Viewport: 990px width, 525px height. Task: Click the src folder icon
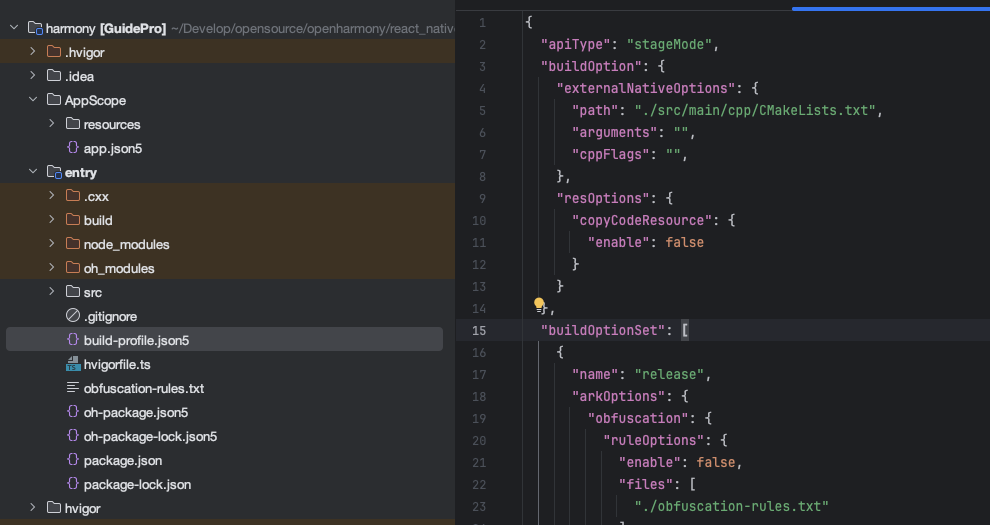coord(73,292)
